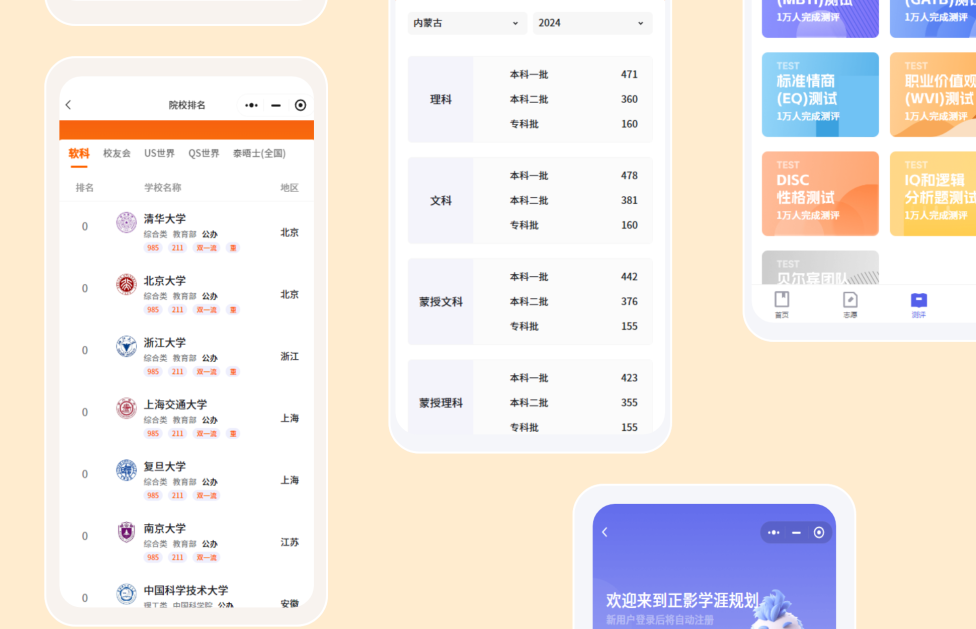Click the 985 tag under 南京大学
976x629 pixels.
point(153,557)
